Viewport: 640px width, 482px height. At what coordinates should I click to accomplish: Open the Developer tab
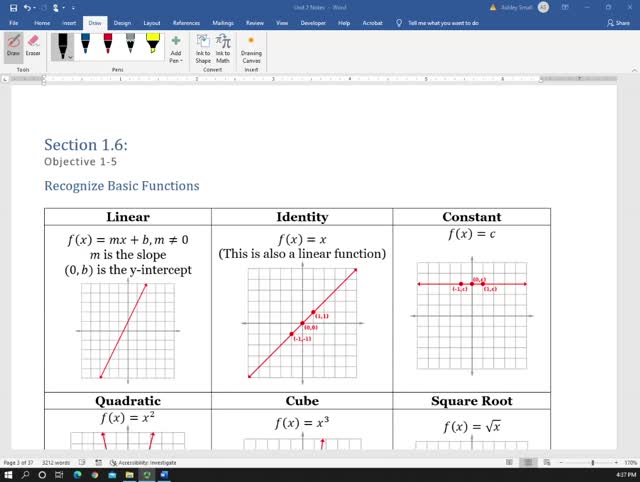[313, 23]
